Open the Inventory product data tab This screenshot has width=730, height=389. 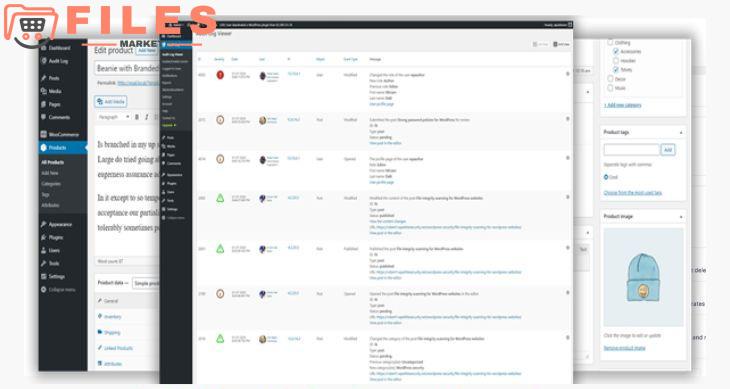110,316
